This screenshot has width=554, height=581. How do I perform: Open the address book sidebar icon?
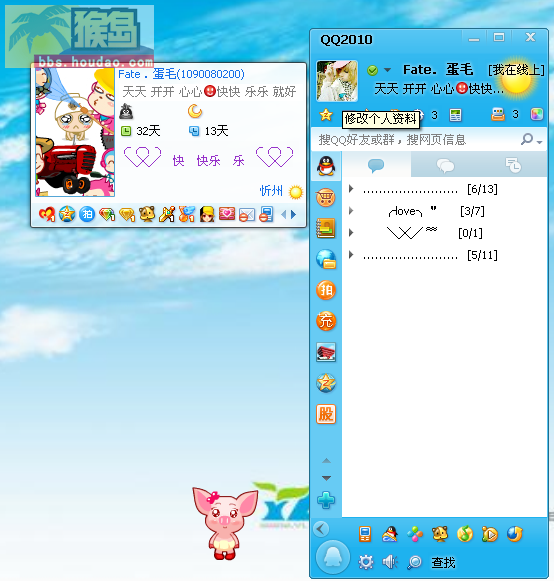point(326,228)
